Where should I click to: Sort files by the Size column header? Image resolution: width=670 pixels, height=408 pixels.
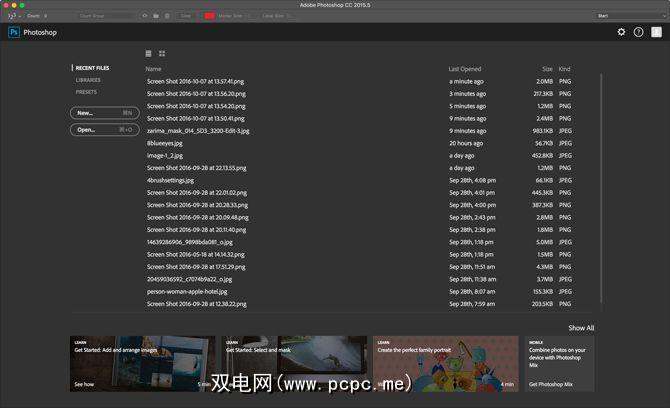(547, 69)
